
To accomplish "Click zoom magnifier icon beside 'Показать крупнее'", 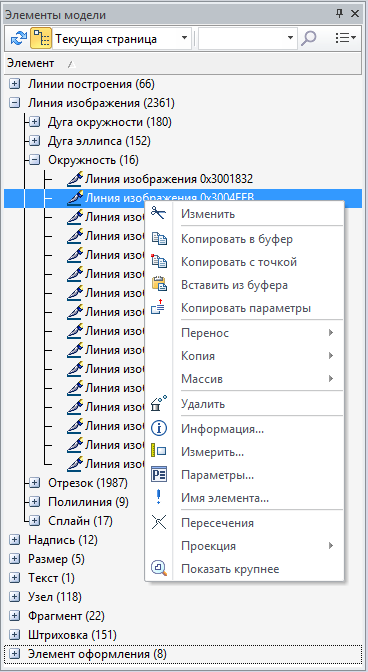I will click(159, 569).
